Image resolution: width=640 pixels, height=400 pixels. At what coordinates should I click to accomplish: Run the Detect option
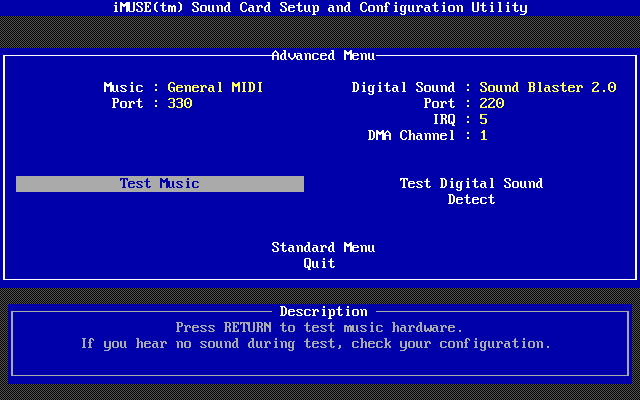click(x=471, y=200)
